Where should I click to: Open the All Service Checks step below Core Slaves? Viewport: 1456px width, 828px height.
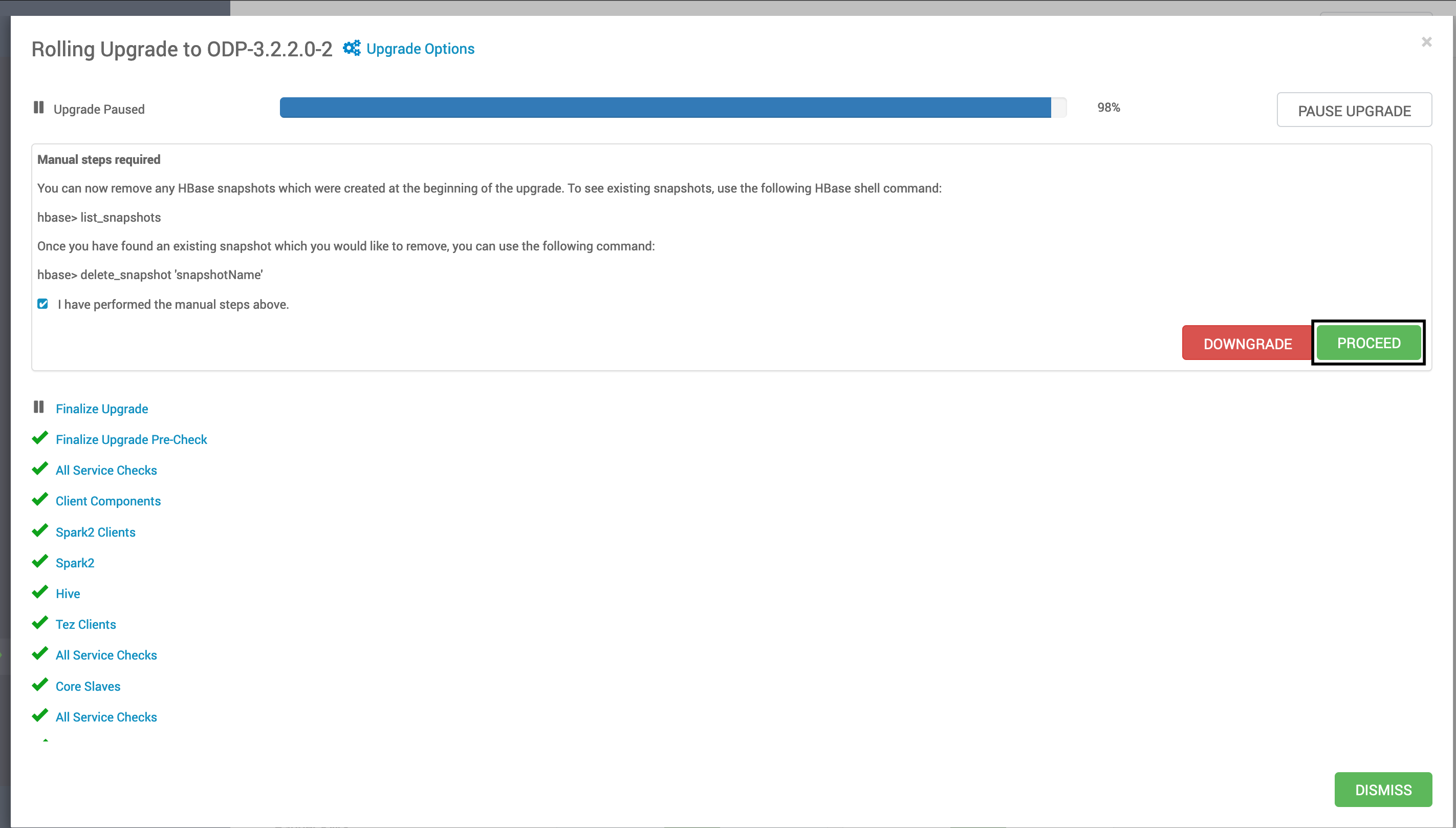[x=106, y=717]
